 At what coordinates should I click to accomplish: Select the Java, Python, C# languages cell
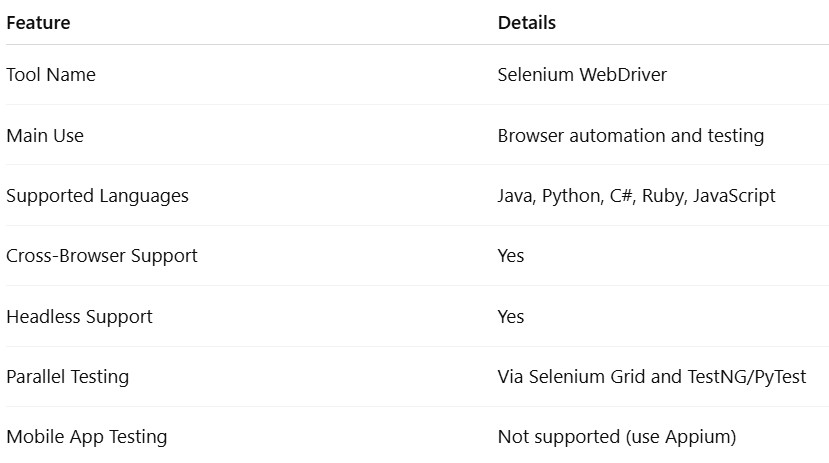tap(636, 196)
